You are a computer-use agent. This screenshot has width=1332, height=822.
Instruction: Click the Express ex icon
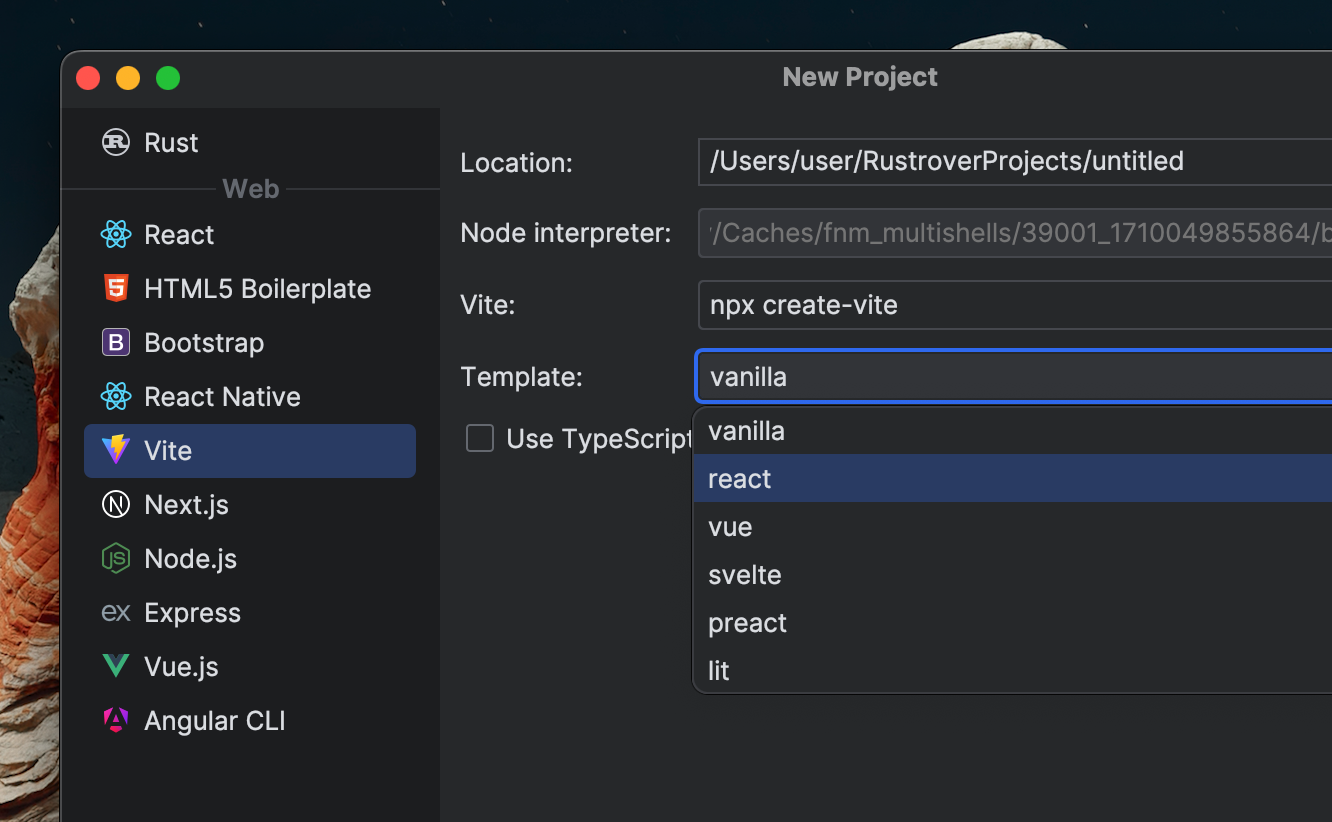116,613
